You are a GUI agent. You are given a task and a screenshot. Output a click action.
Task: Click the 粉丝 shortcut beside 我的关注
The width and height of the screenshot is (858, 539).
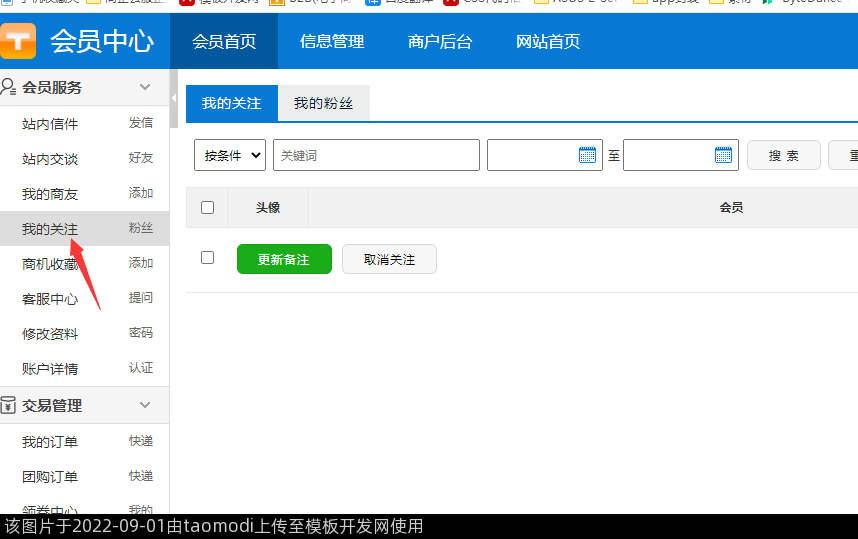141,228
